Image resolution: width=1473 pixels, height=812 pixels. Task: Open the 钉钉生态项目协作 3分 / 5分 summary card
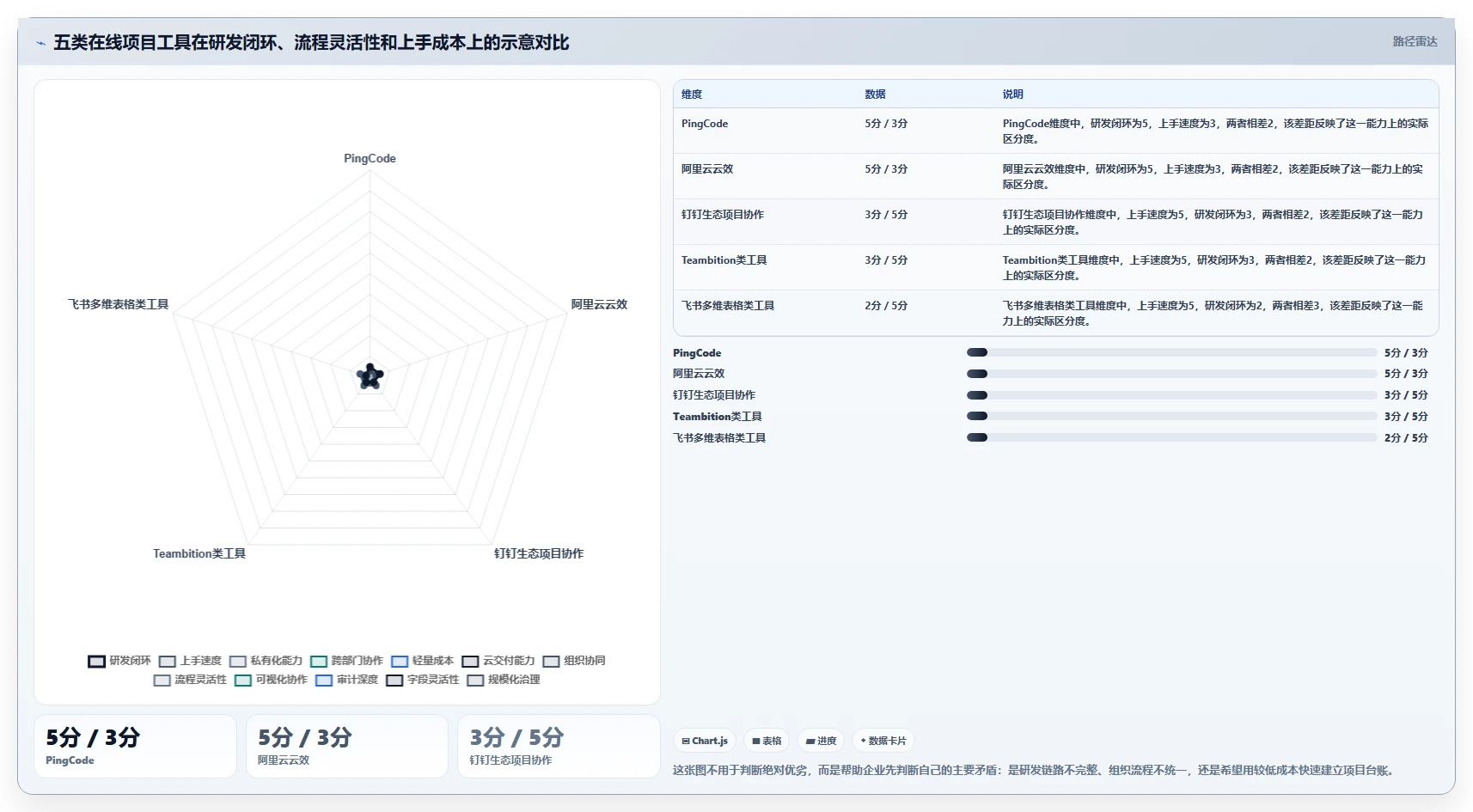(559, 746)
